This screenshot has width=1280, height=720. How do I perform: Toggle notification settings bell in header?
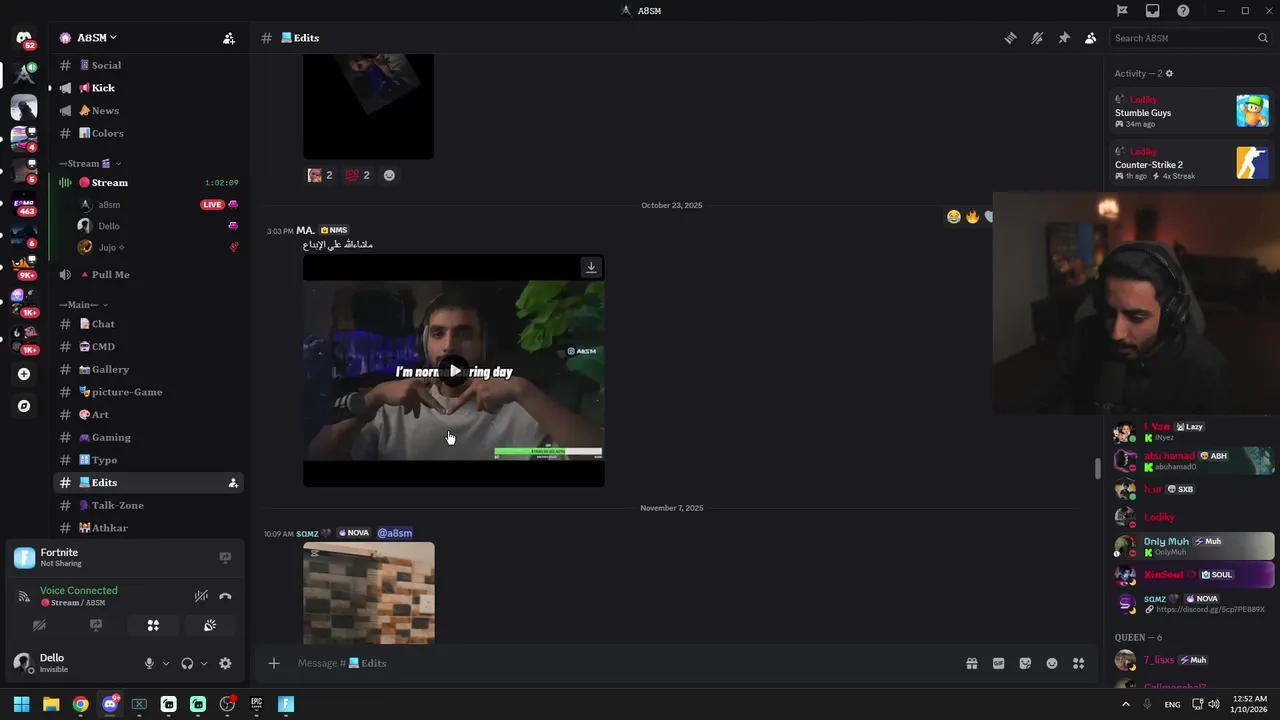pyautogui.click(x=1037, y=38)
